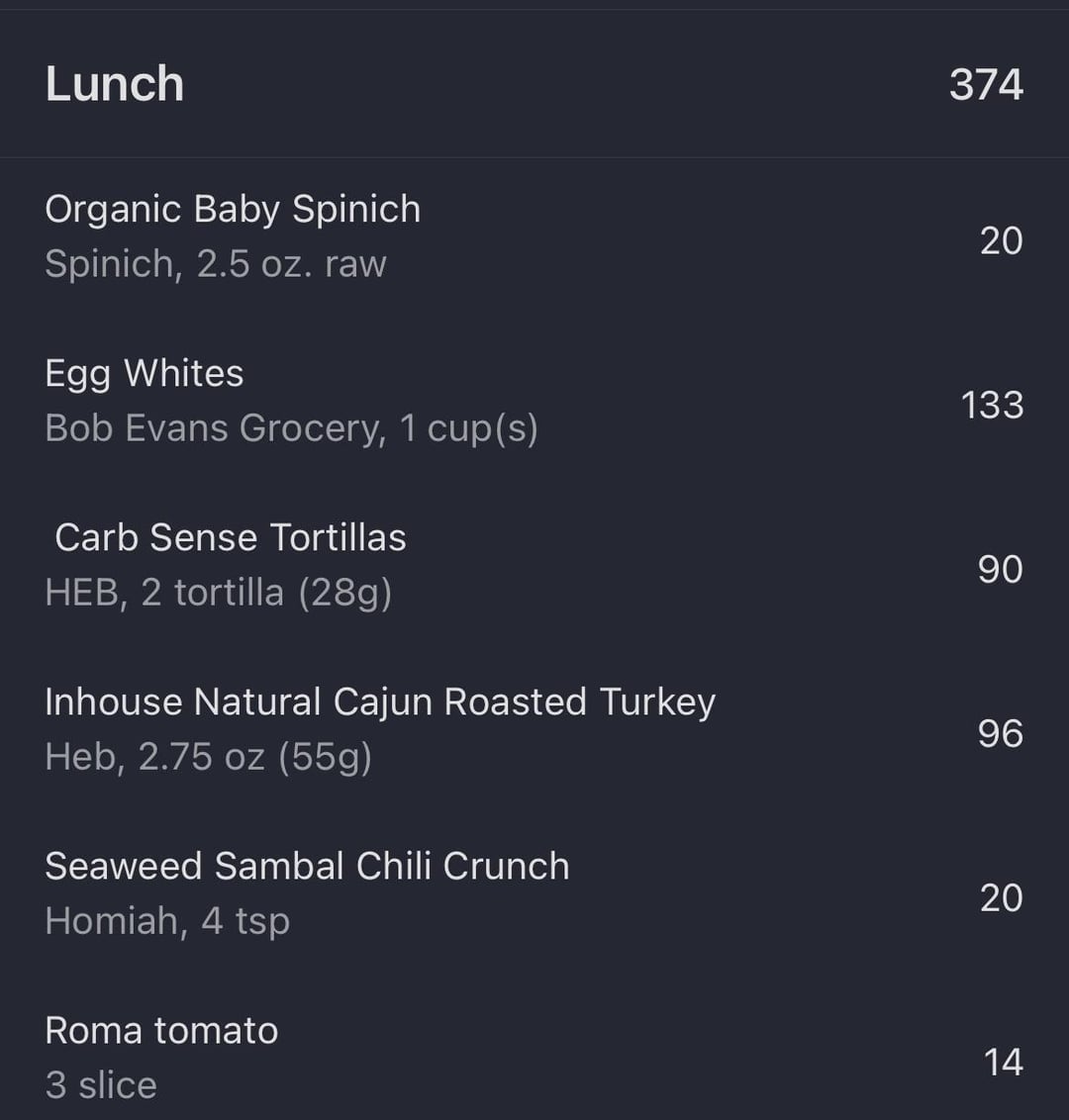The height and width of the screenshot is (1120, 1069).
Task: Open the Egg Whites food entry
Action: [145, 373]
